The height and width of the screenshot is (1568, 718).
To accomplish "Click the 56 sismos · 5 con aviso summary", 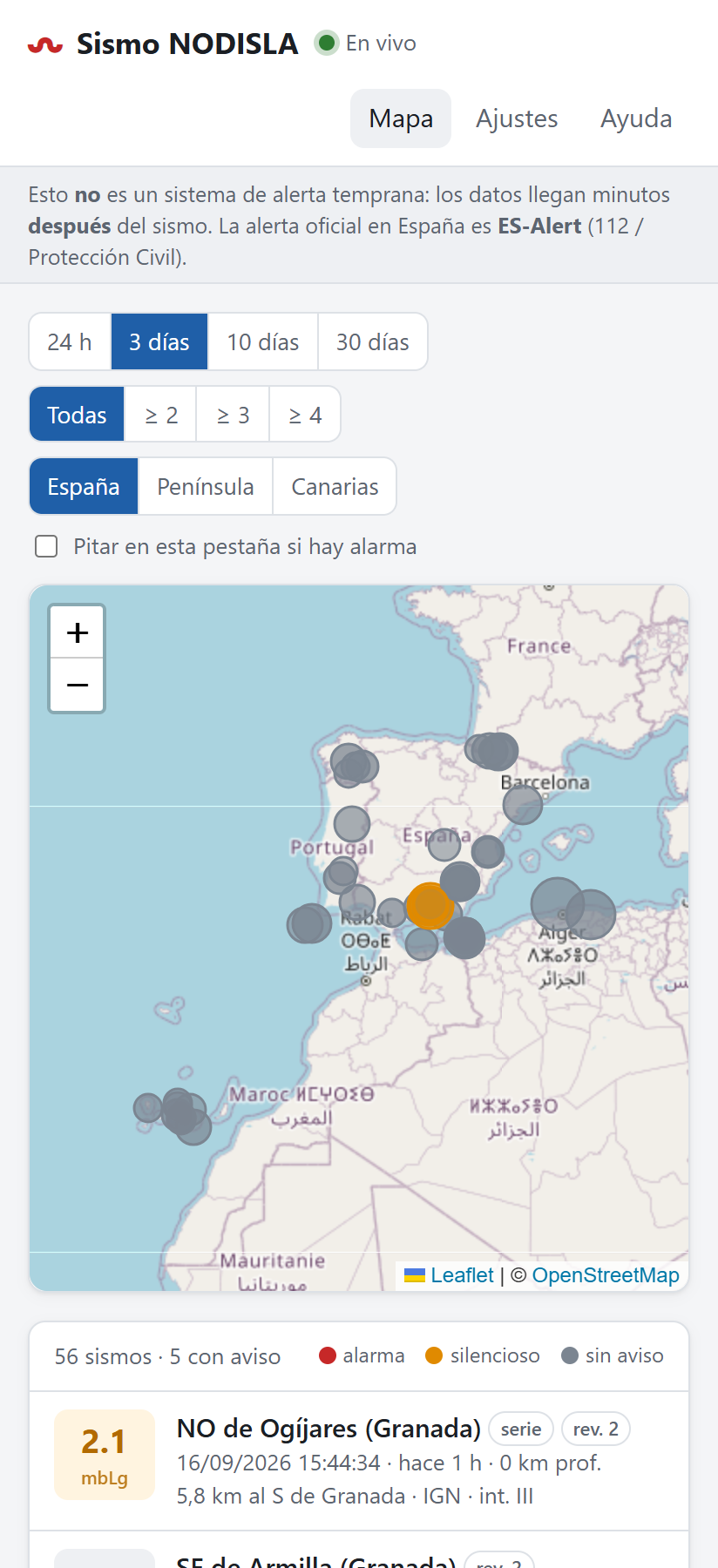I will [167, 1356].
